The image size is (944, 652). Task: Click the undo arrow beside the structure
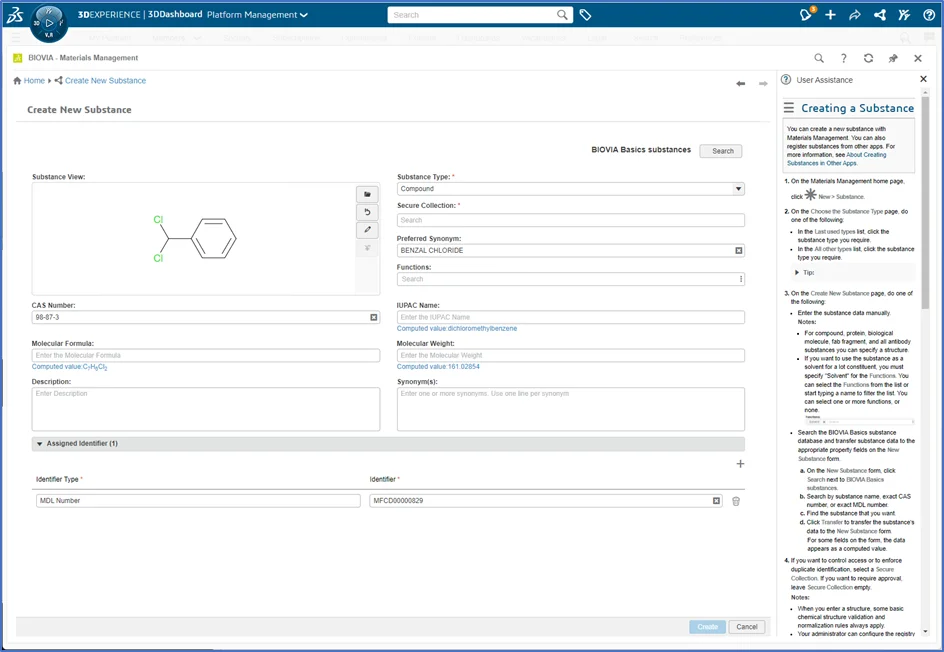367,212
